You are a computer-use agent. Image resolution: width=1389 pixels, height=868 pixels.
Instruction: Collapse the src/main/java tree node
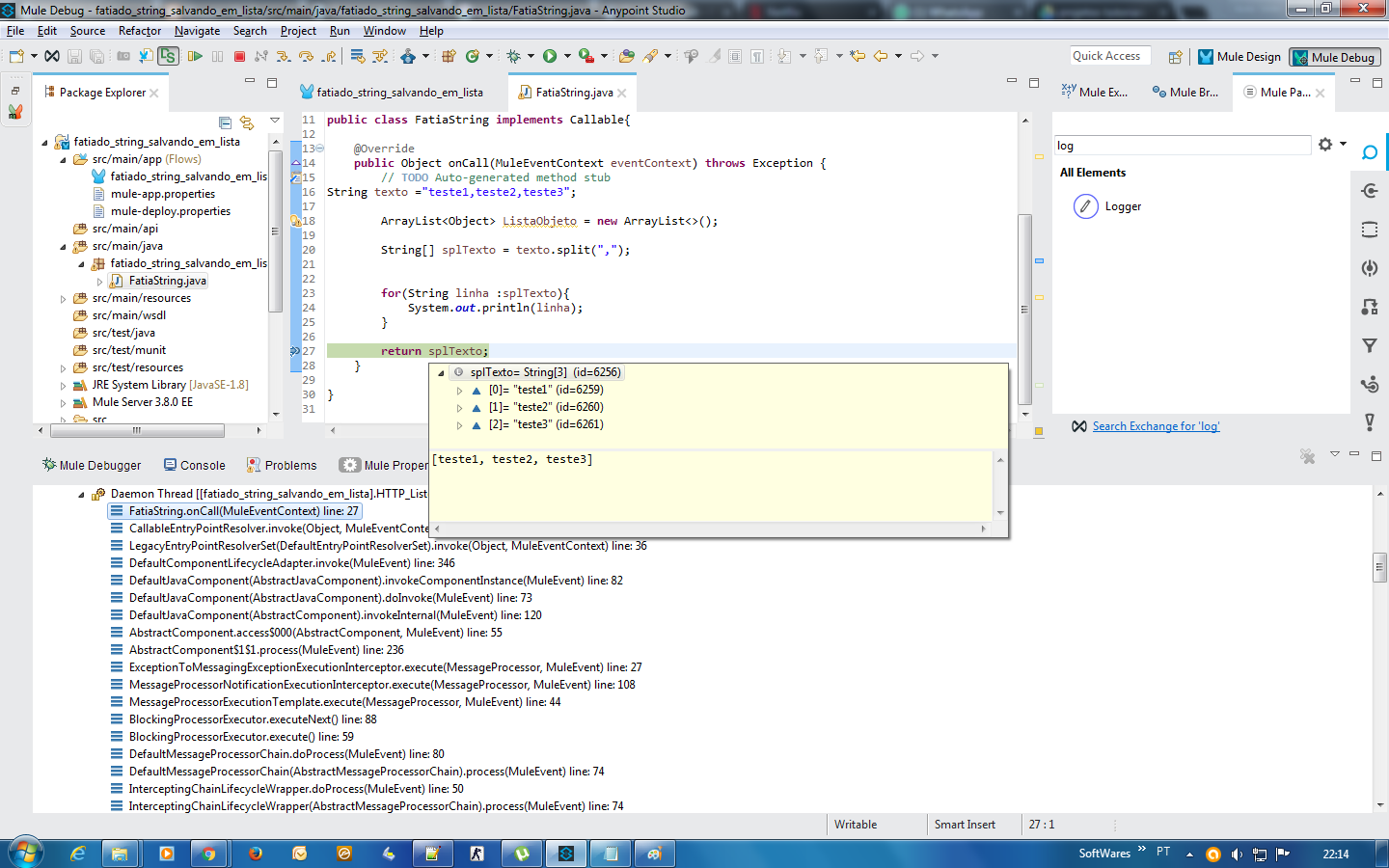(61, 245)
